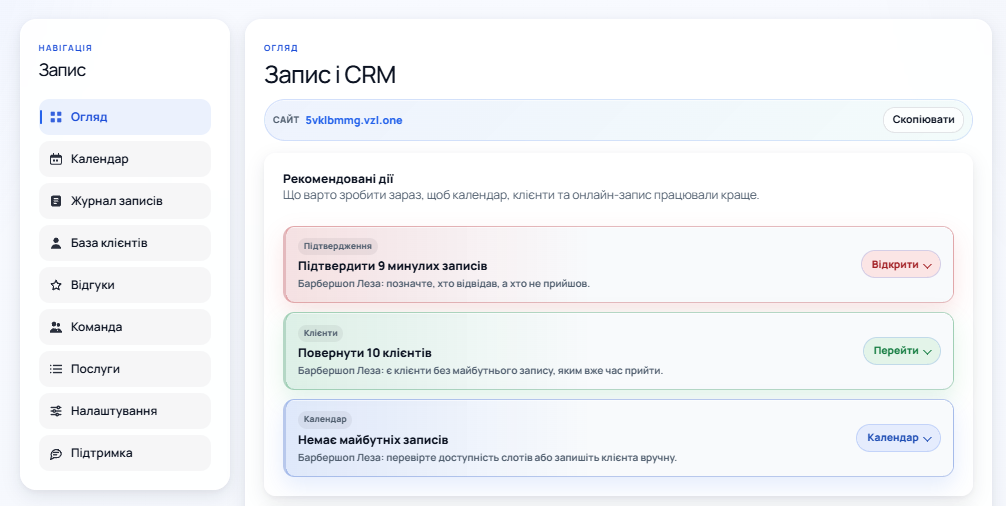Click the Підтримка chat bubble icon
The image size is (1006, 506).
(x=56, y=453)
